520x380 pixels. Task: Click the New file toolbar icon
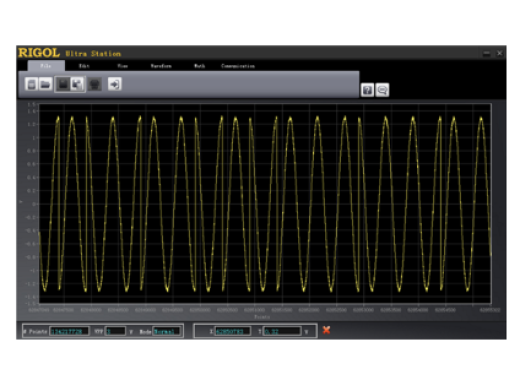click(31, 84)
